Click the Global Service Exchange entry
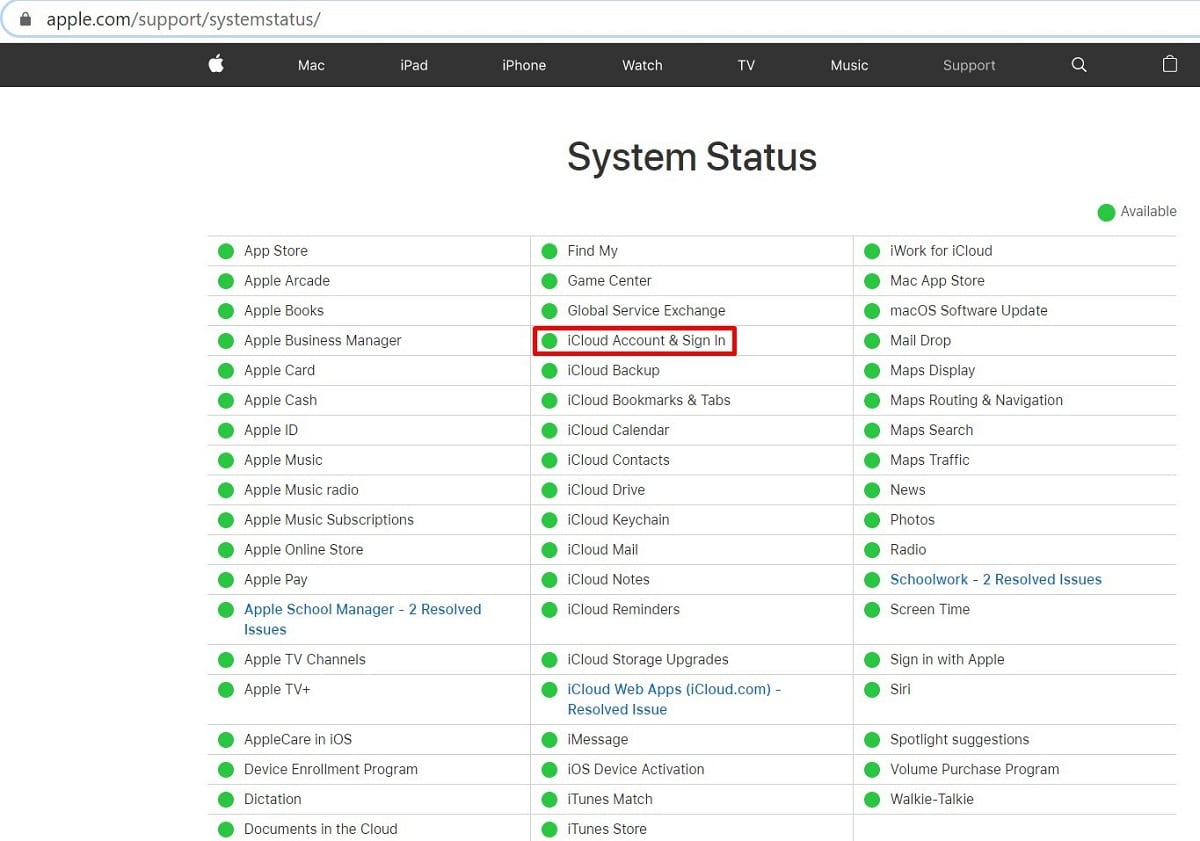1200x841 pixels. click(x=646, y=310)
